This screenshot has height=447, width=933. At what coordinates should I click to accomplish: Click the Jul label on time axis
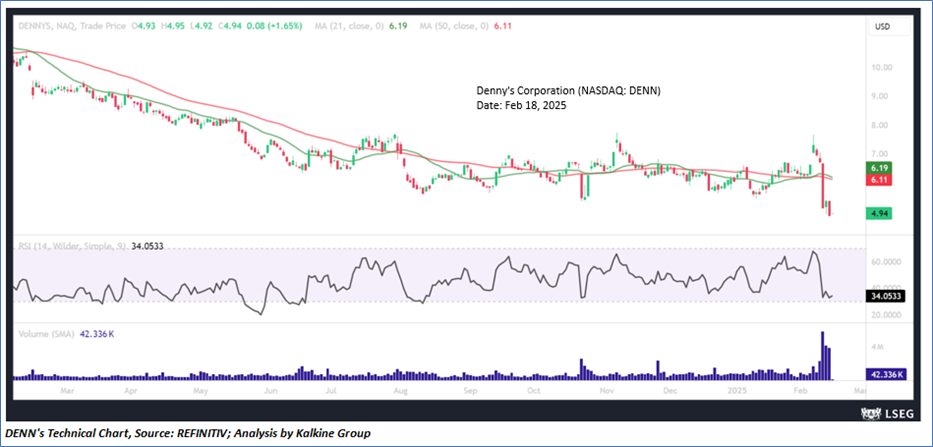click(331, 391)
